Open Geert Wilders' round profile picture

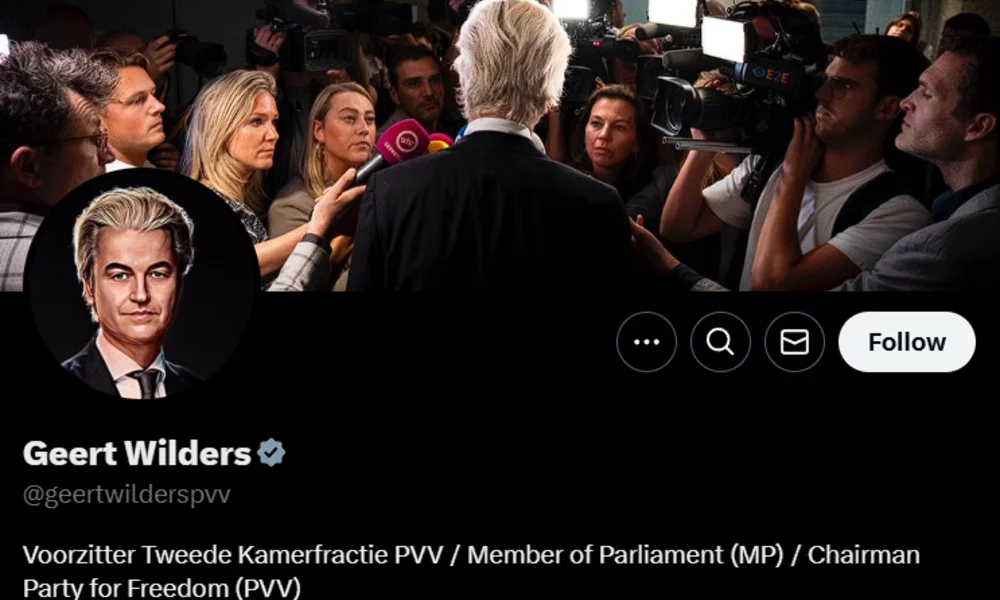[x=142, y=285]
